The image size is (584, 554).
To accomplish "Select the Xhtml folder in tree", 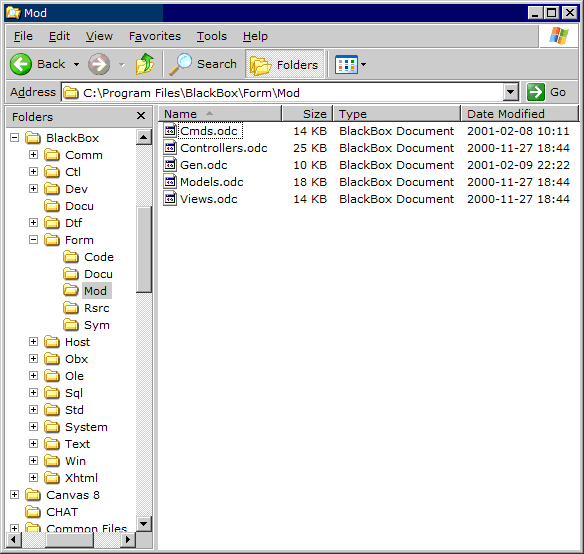I will pyautogui.click(x=81, y=478).
